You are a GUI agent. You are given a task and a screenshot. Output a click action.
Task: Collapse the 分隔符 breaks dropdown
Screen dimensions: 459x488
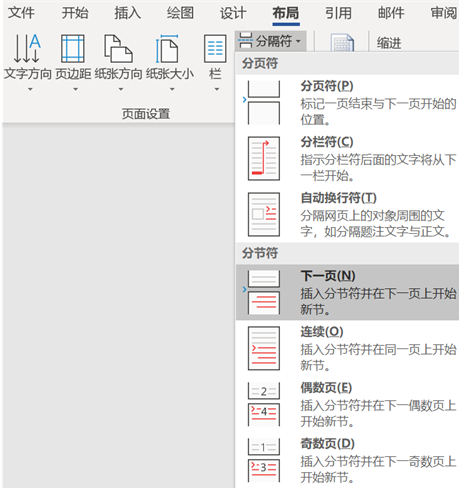(270, 41)
